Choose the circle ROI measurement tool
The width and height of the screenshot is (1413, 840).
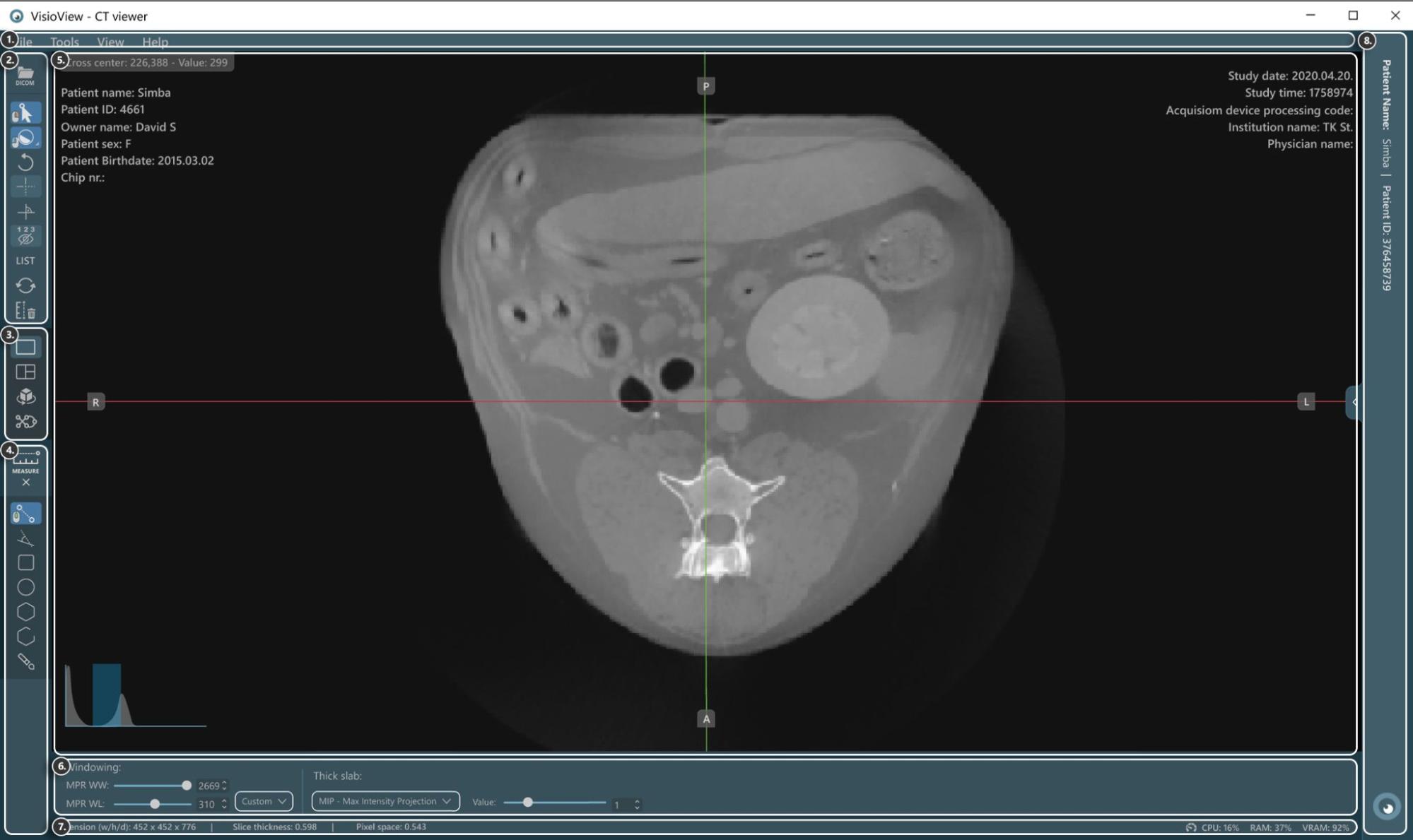tap(25, 587)
